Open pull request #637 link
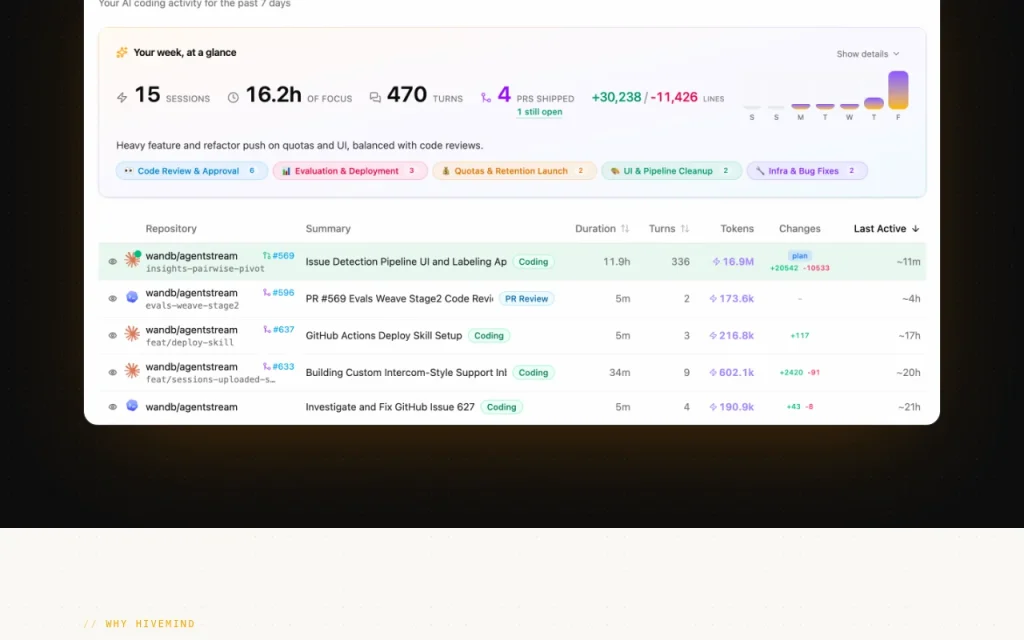 tap(278, 330)
